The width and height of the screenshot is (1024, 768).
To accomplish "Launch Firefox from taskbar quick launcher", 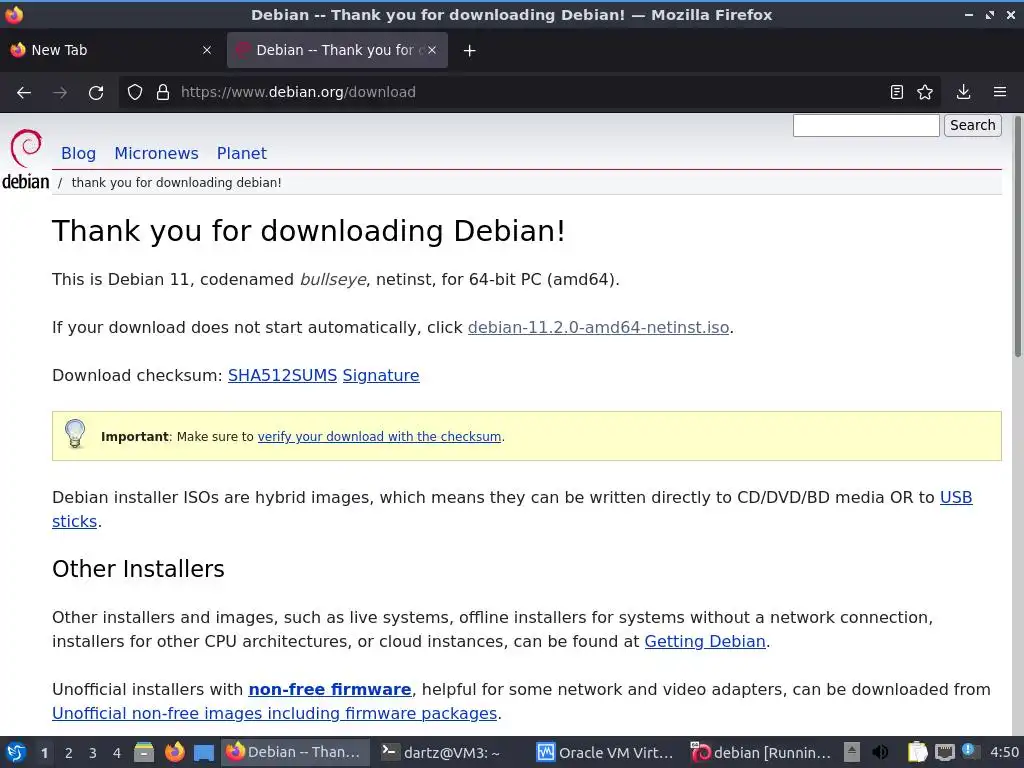I will pyautogui.click(x=174, y=752).
